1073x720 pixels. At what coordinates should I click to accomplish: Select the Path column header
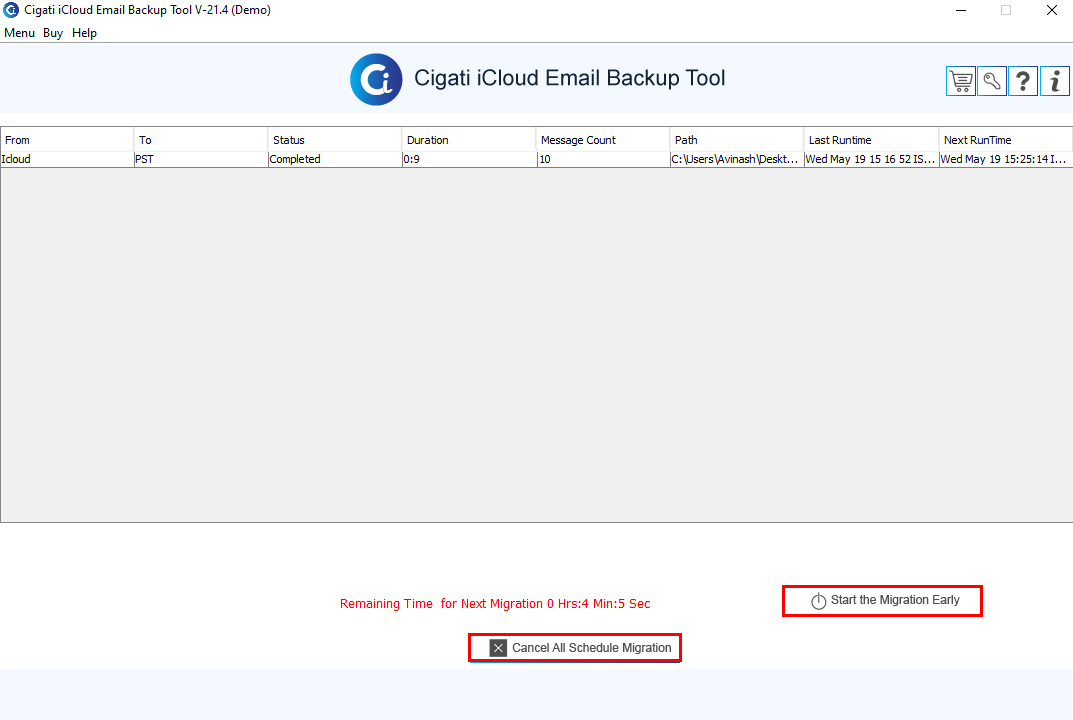(x=737, y=140)
